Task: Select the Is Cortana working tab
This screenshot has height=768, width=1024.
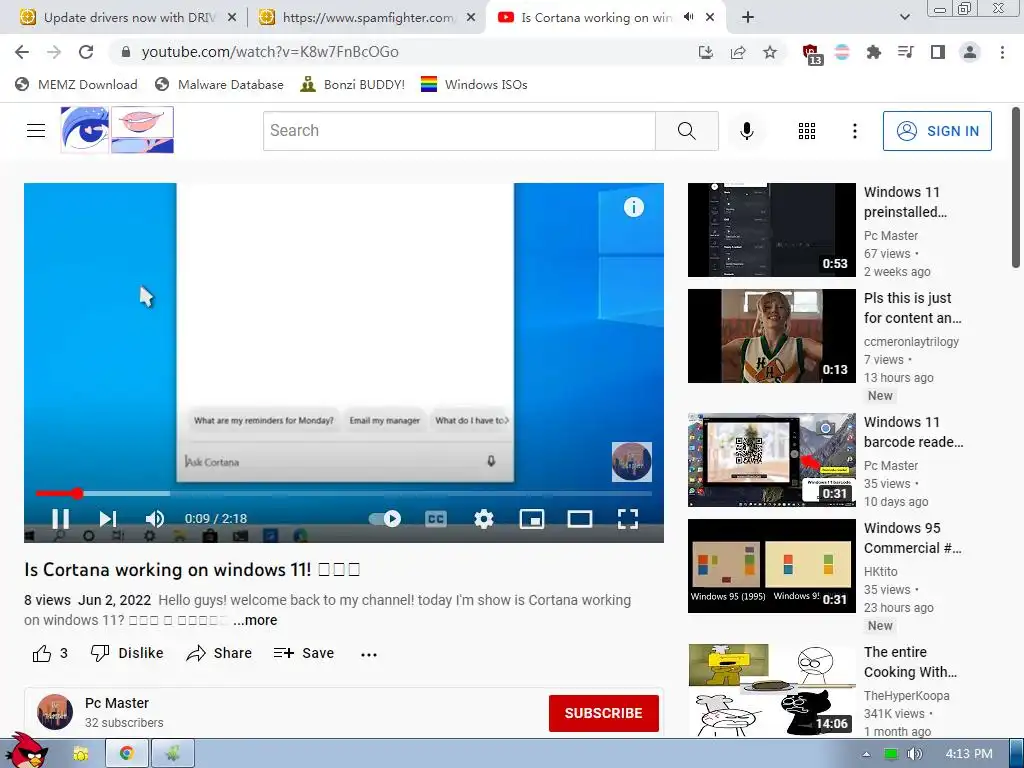Action: 596,18
